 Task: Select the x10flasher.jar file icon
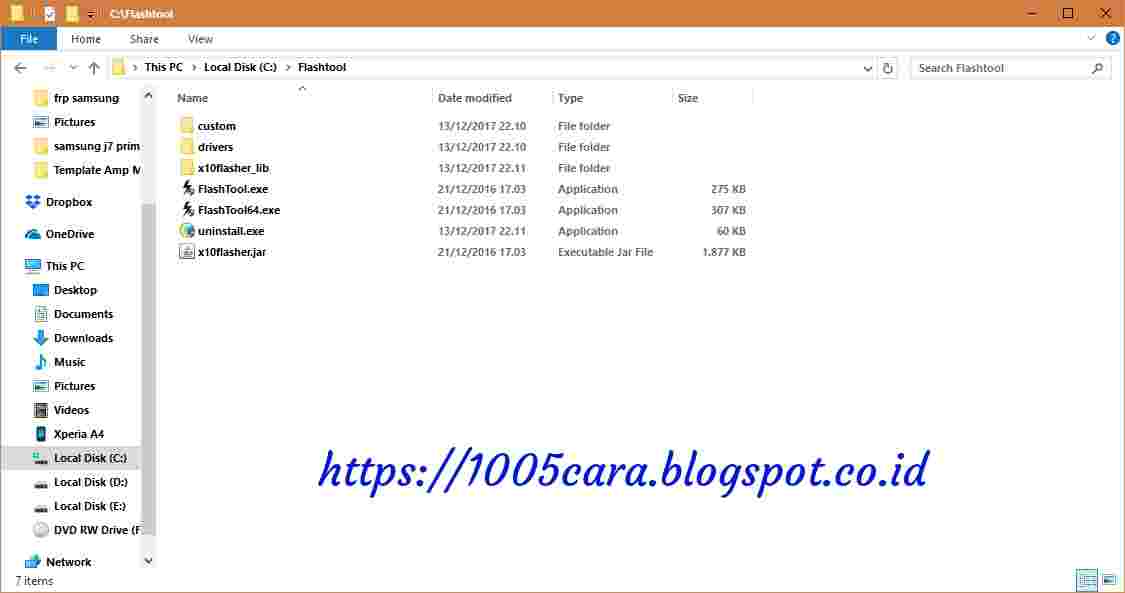[x=187, y=252]
